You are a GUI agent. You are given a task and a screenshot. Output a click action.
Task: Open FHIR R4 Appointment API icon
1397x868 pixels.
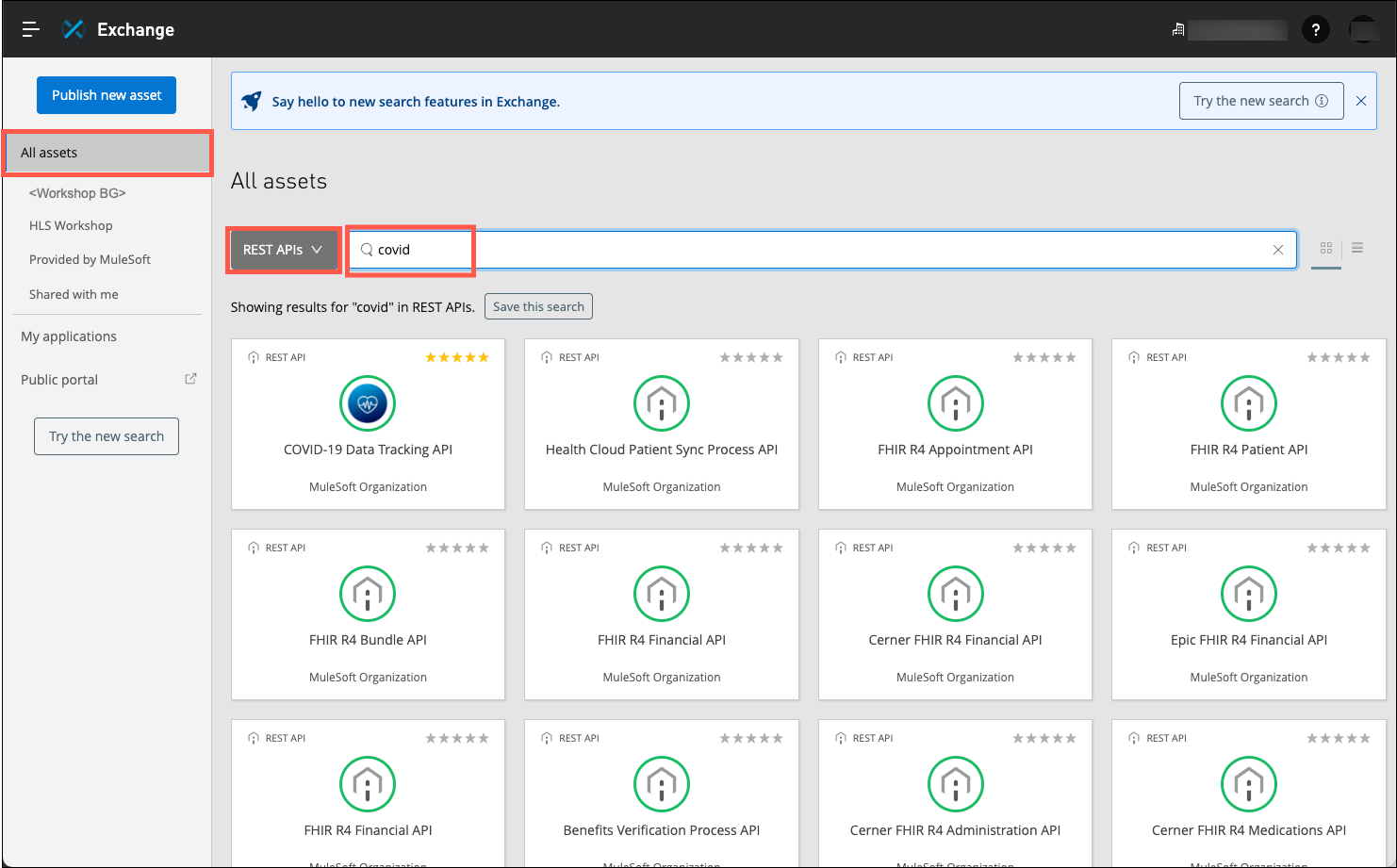(955, 403)
